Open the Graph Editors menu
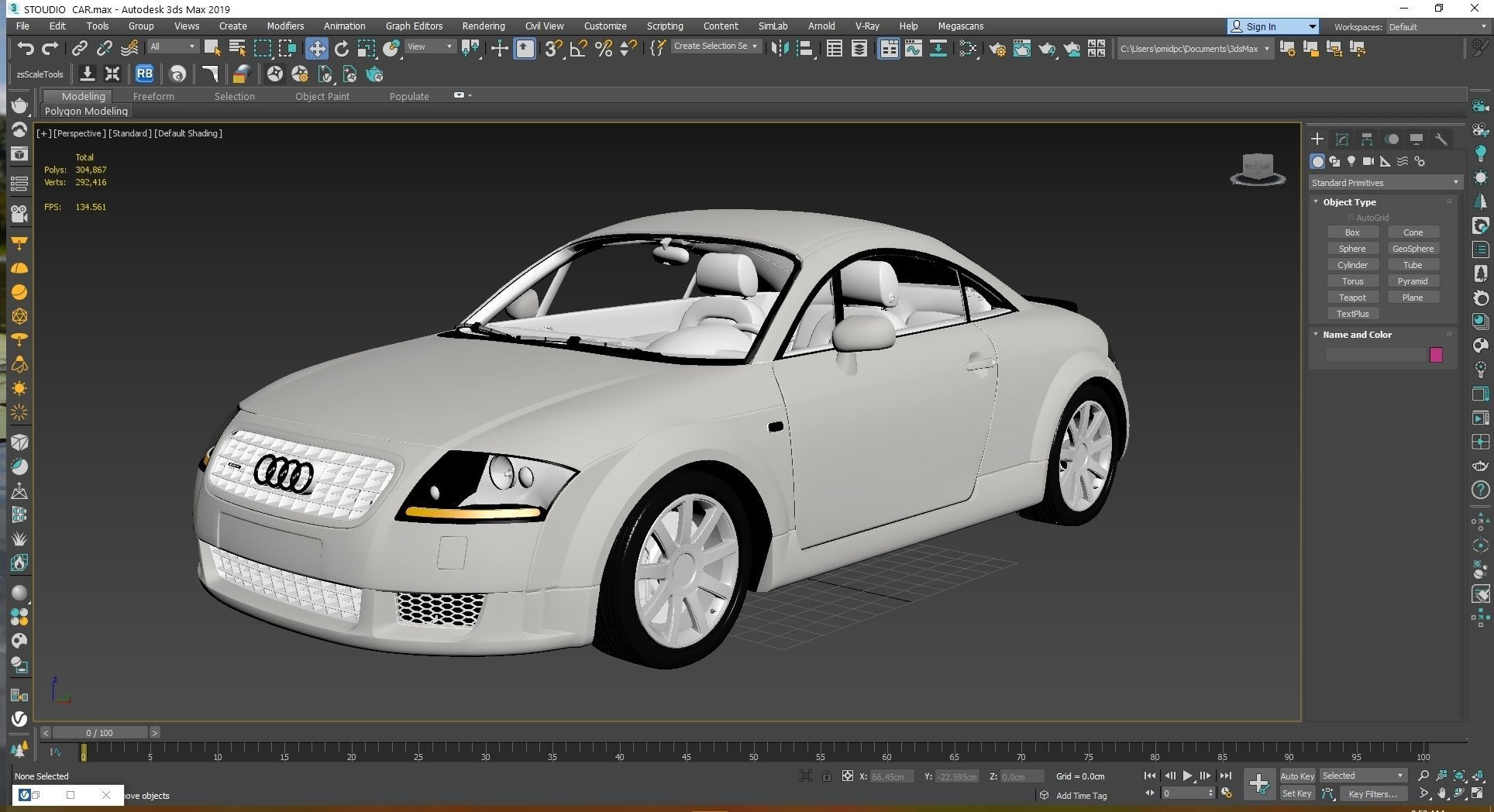Screen dimensions: 1494x812 pos(414,26)
